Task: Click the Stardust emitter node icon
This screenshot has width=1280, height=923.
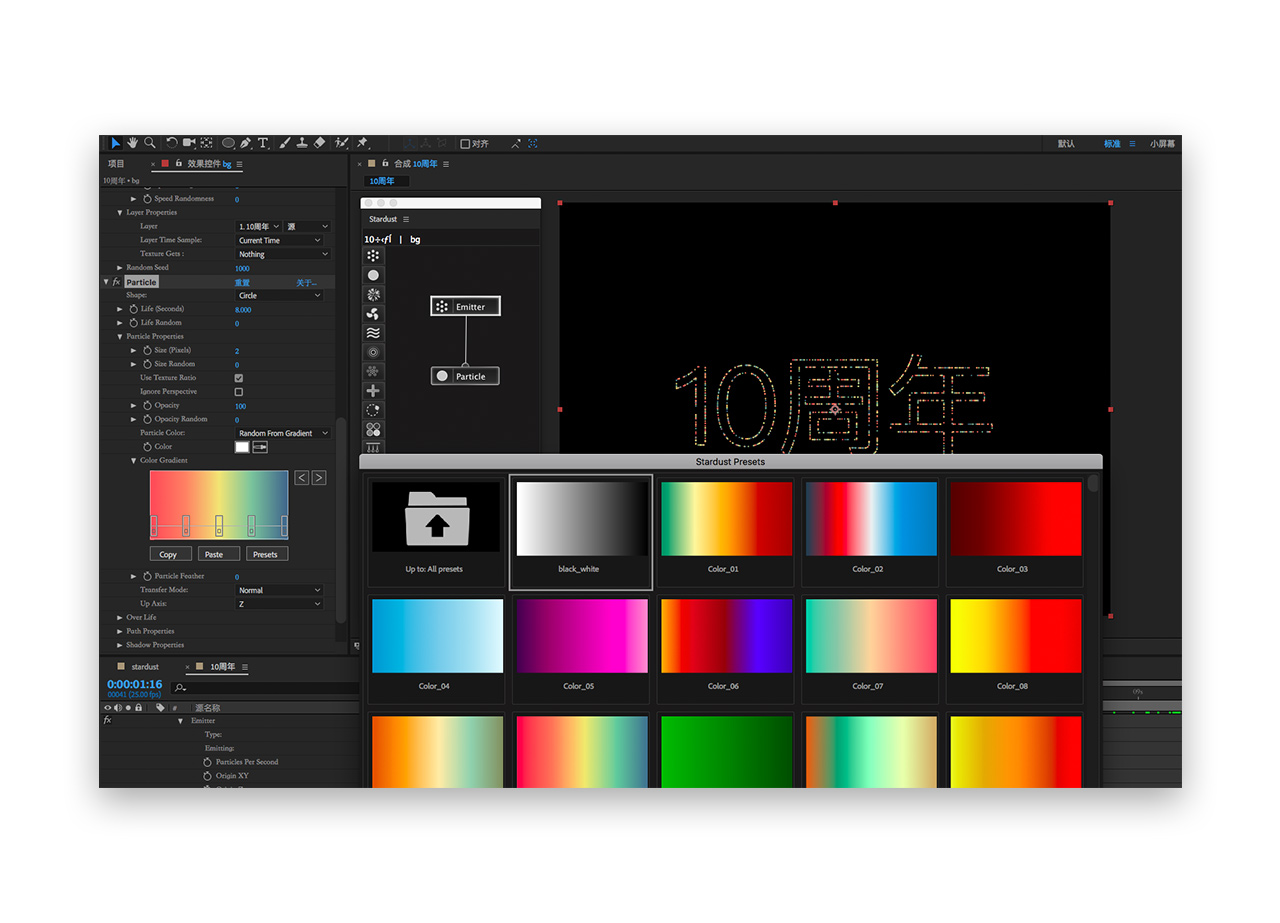Action: (373, 256)
